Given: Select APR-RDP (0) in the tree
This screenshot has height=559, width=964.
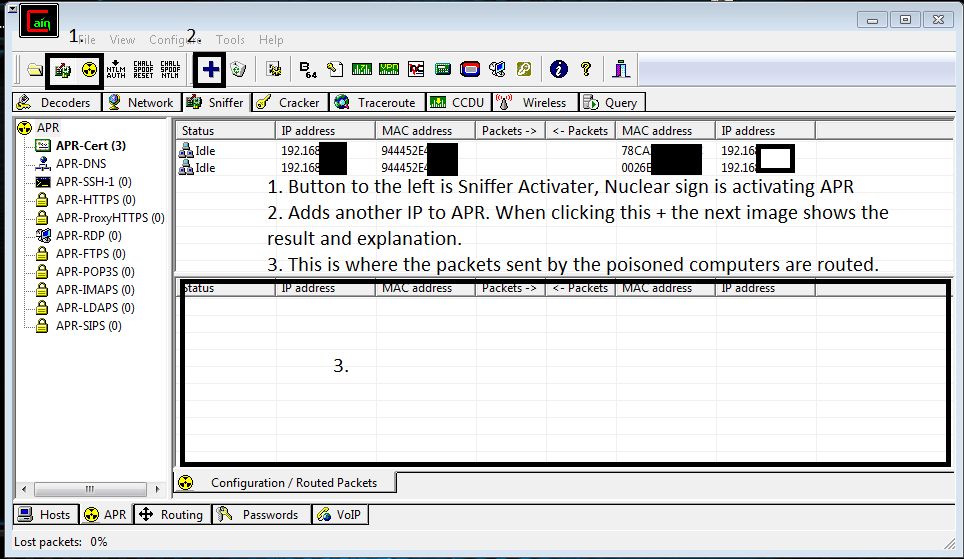Looking at the screenshot, I should (x=89, y=236).
